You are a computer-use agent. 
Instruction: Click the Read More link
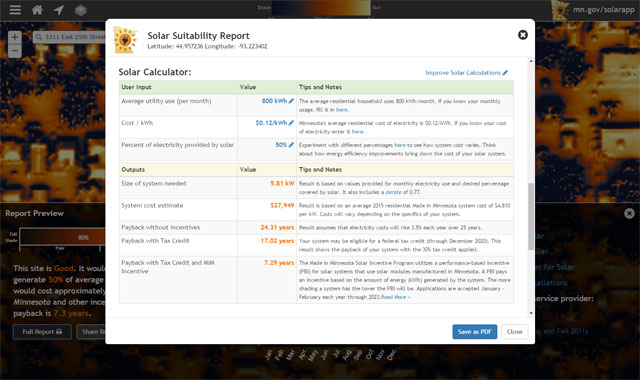point(396,297)
